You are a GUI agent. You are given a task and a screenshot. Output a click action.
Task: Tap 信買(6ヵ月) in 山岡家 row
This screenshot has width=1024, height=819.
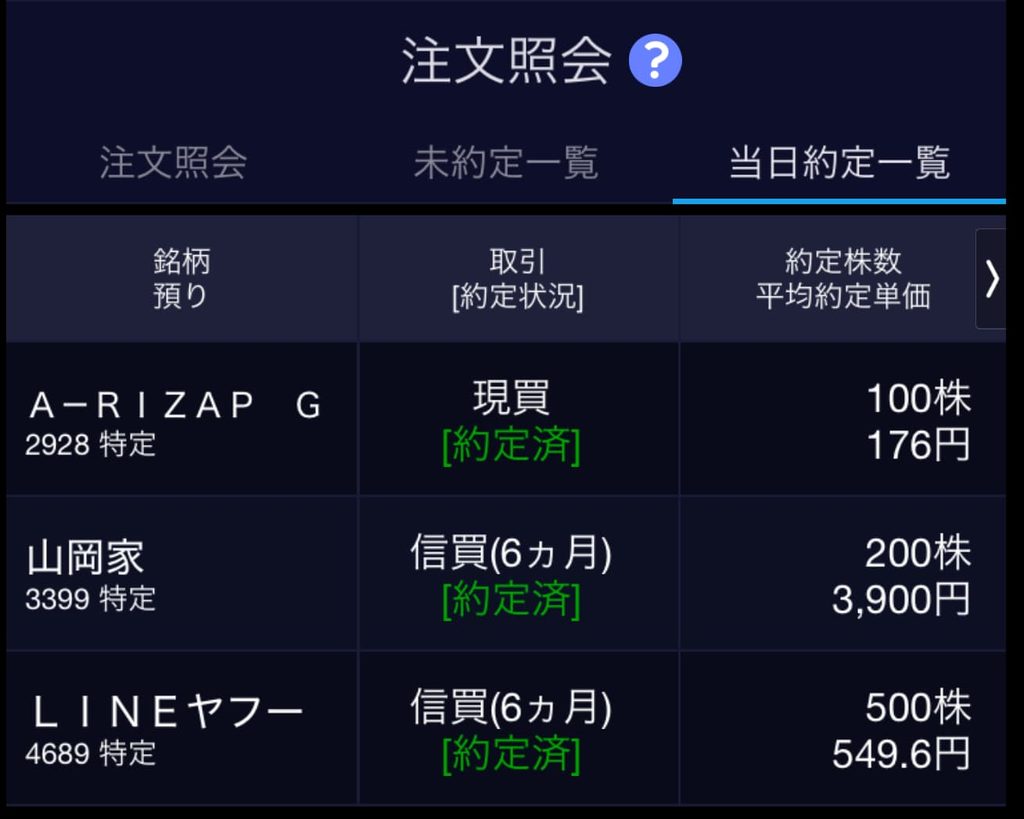point(511,552)
